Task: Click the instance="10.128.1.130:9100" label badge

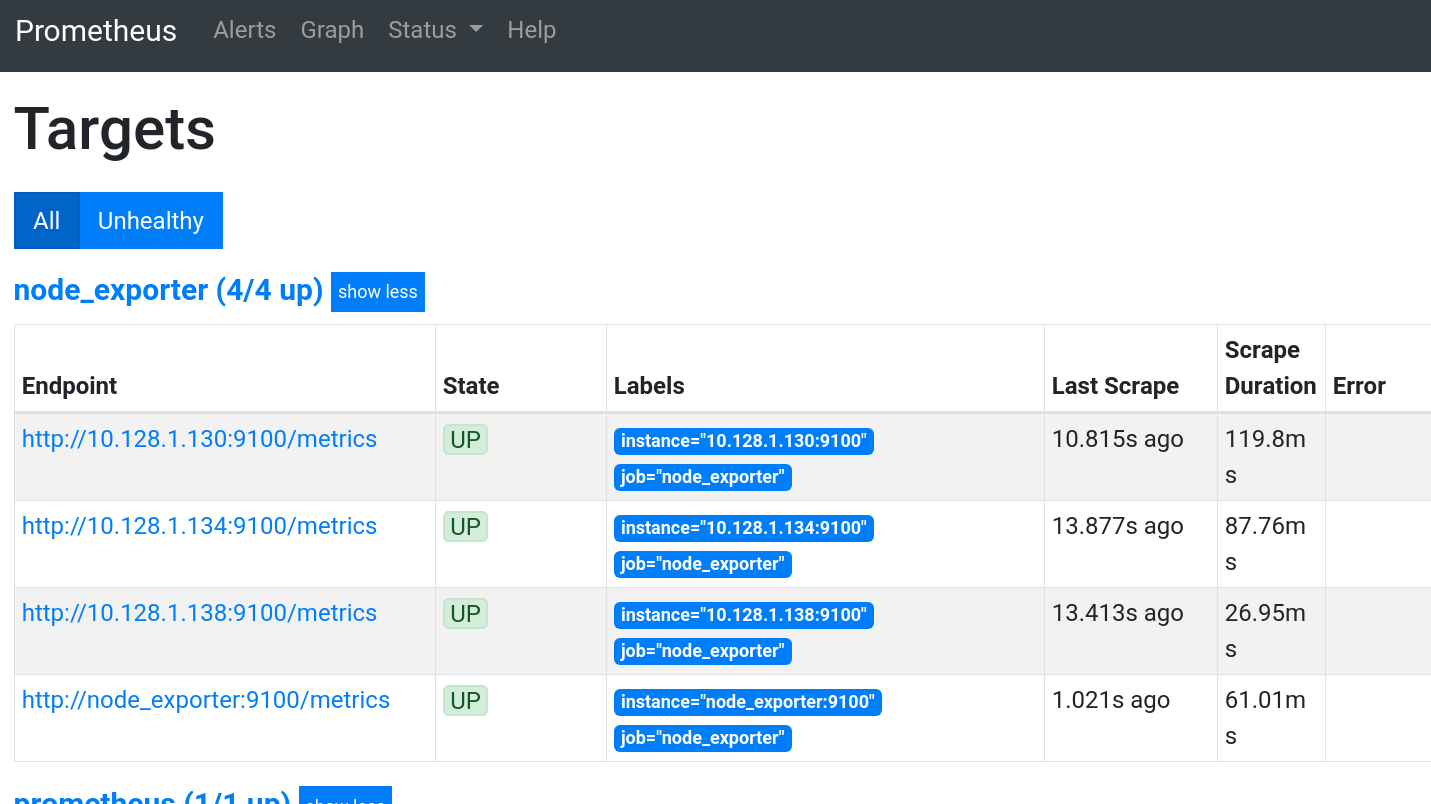Action: pos(743,441)
